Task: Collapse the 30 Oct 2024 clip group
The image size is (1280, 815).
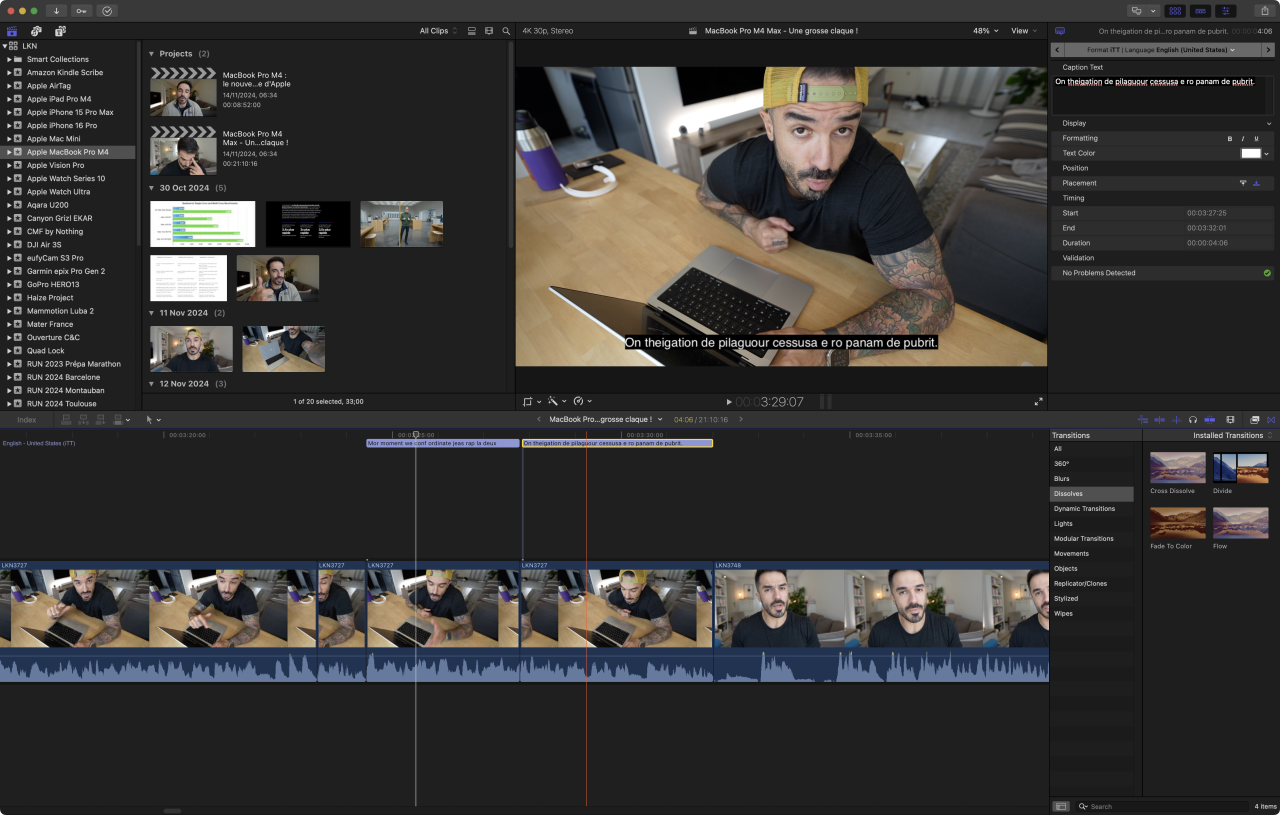Action: coord(151,188)
